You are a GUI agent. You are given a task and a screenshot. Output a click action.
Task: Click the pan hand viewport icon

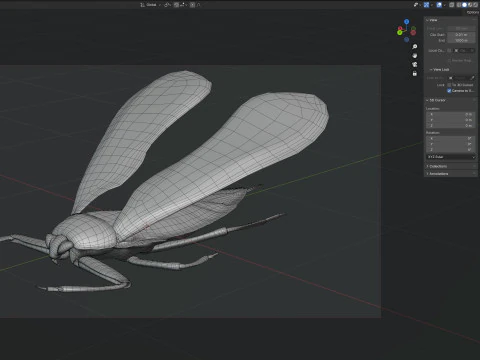pyautogui.click(x=415, y=55)
